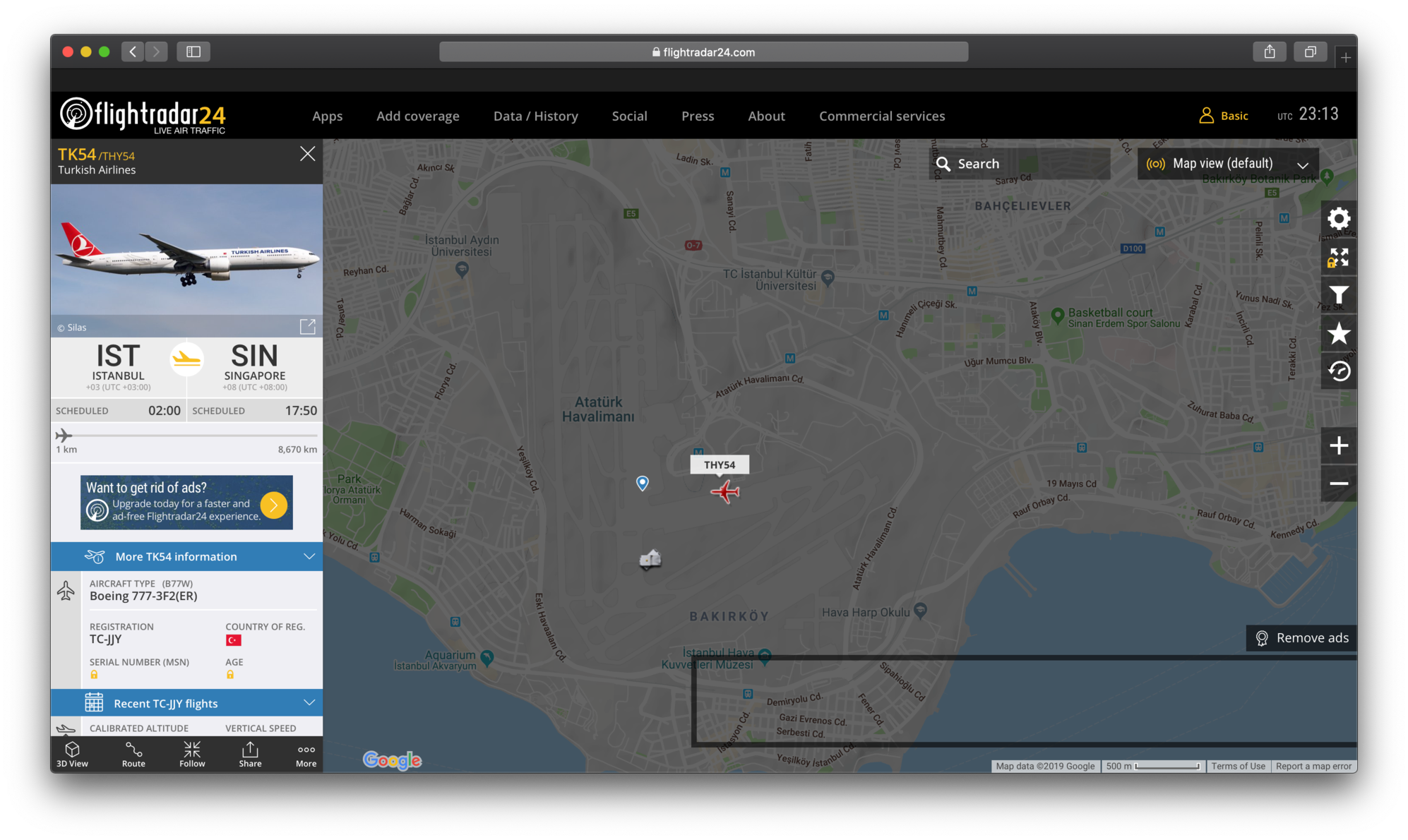Close the TK54 flight panel
The image size is (1408, 840).
[x=307, y=154]
